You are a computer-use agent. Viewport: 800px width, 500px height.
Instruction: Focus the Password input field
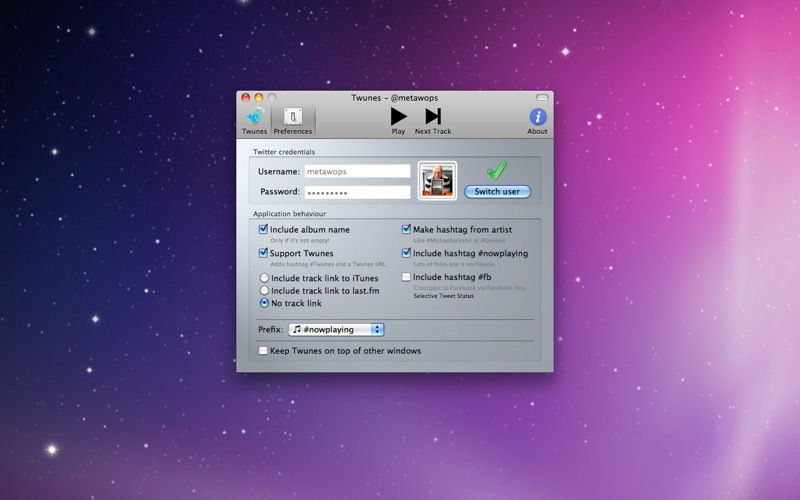357,192
